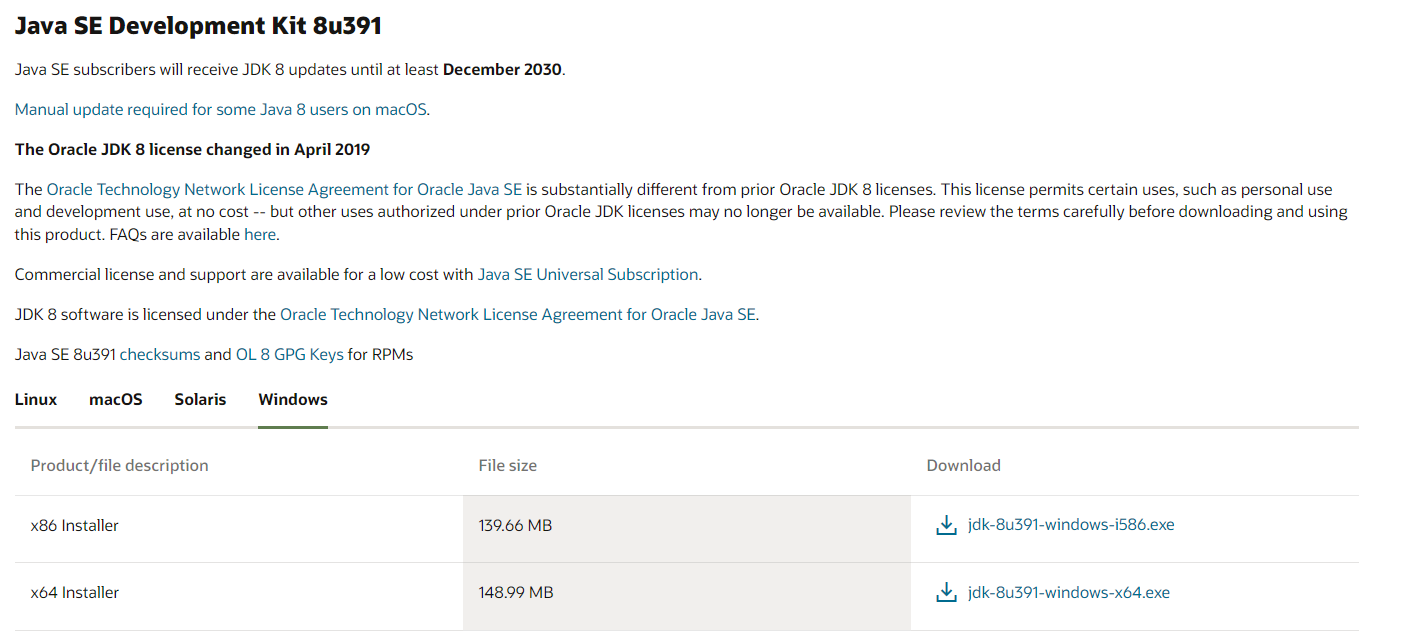This screenshot has width=1420, height=644.
Task: Download jdk-8u391-windows-i586.exe file link
Action: pos(1071,525)
